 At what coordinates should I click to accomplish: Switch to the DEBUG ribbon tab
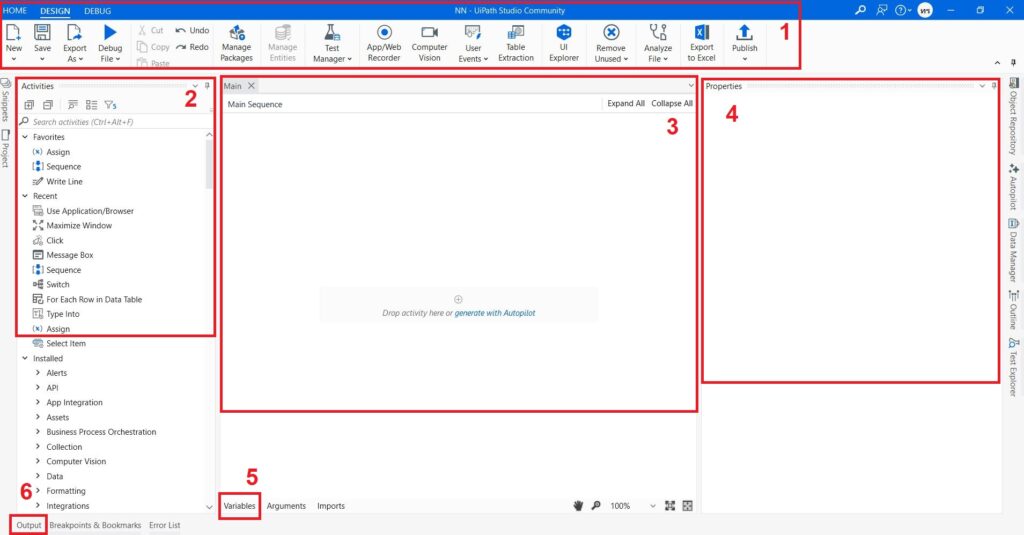click(x=97, y=10)
